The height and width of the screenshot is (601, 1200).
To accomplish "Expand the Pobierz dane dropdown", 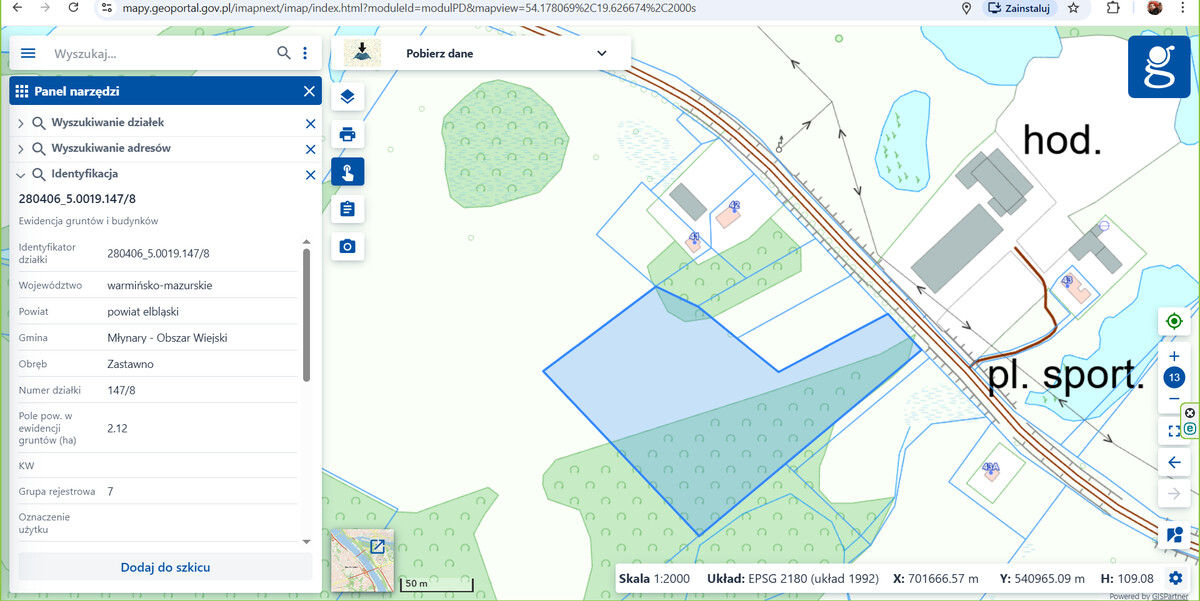I will [x=601, y=53].
